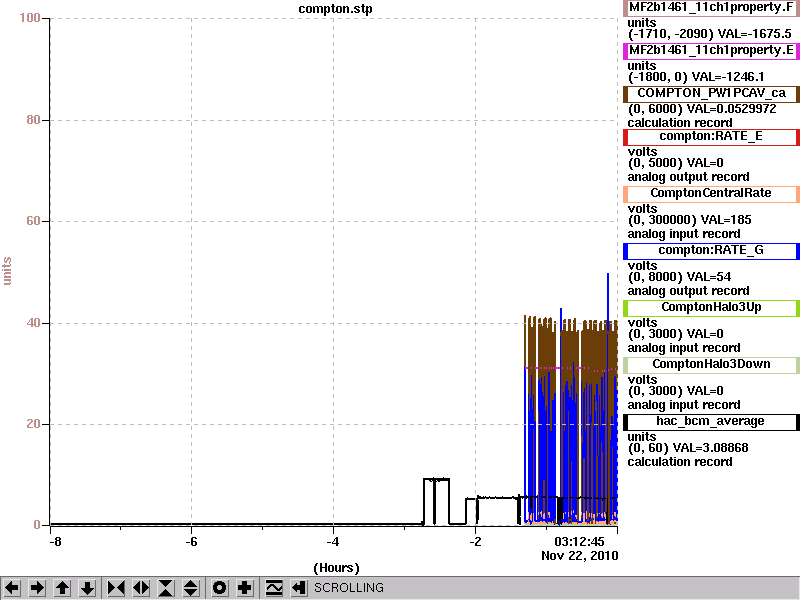
Task: Click the (Hours) x-axis label
Action: (x=336, y=568)
